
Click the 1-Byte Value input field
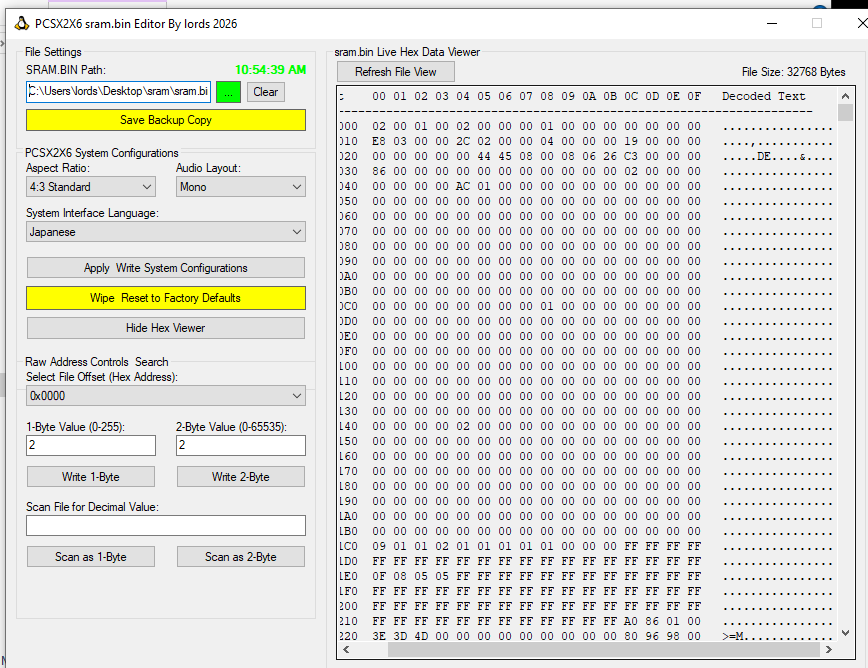tap(91, 446)
